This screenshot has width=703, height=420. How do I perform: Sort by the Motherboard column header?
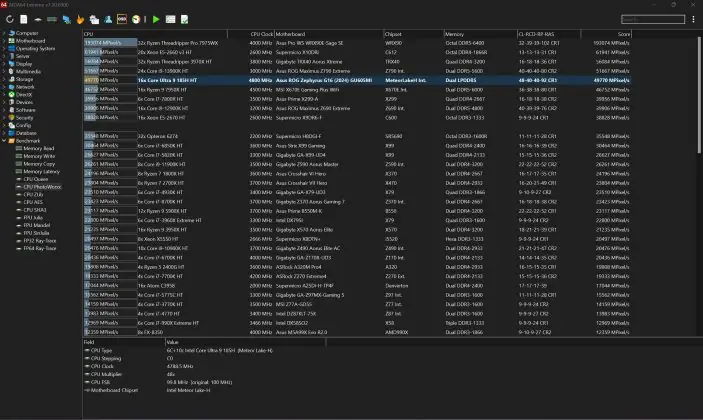point(329,34)
